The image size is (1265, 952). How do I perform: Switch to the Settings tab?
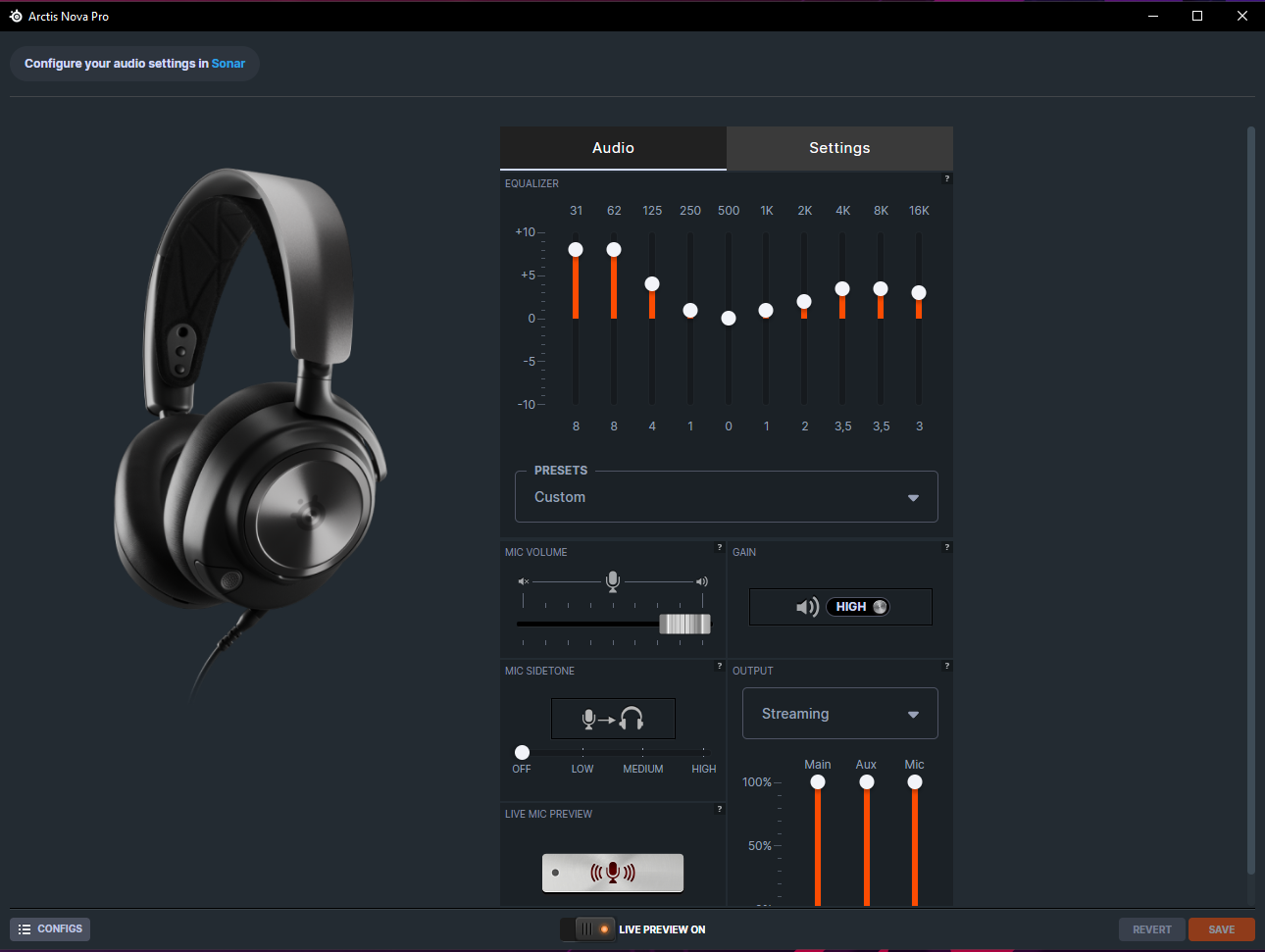coord(839,148)
